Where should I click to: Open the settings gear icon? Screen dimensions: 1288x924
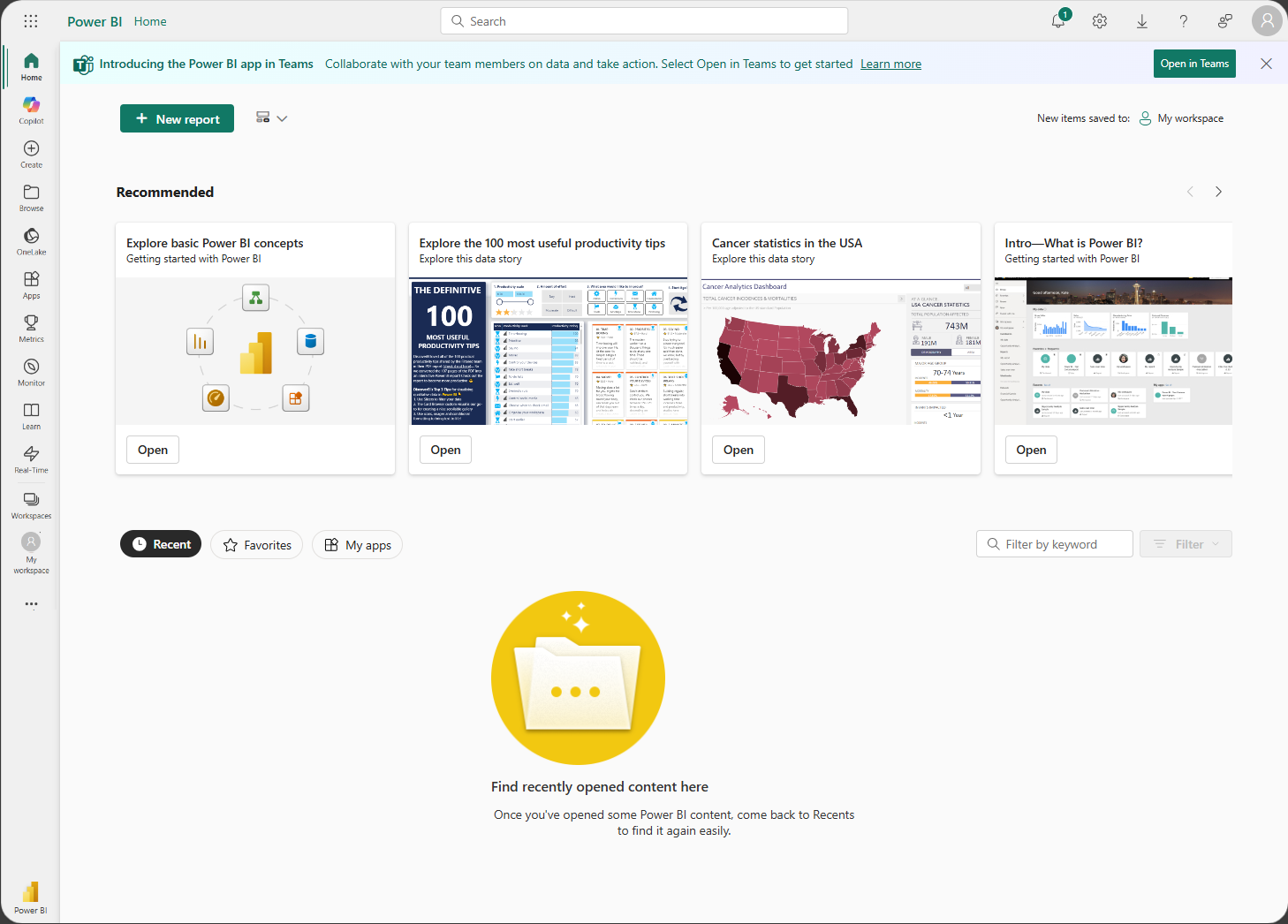[x=1100, y=21]
